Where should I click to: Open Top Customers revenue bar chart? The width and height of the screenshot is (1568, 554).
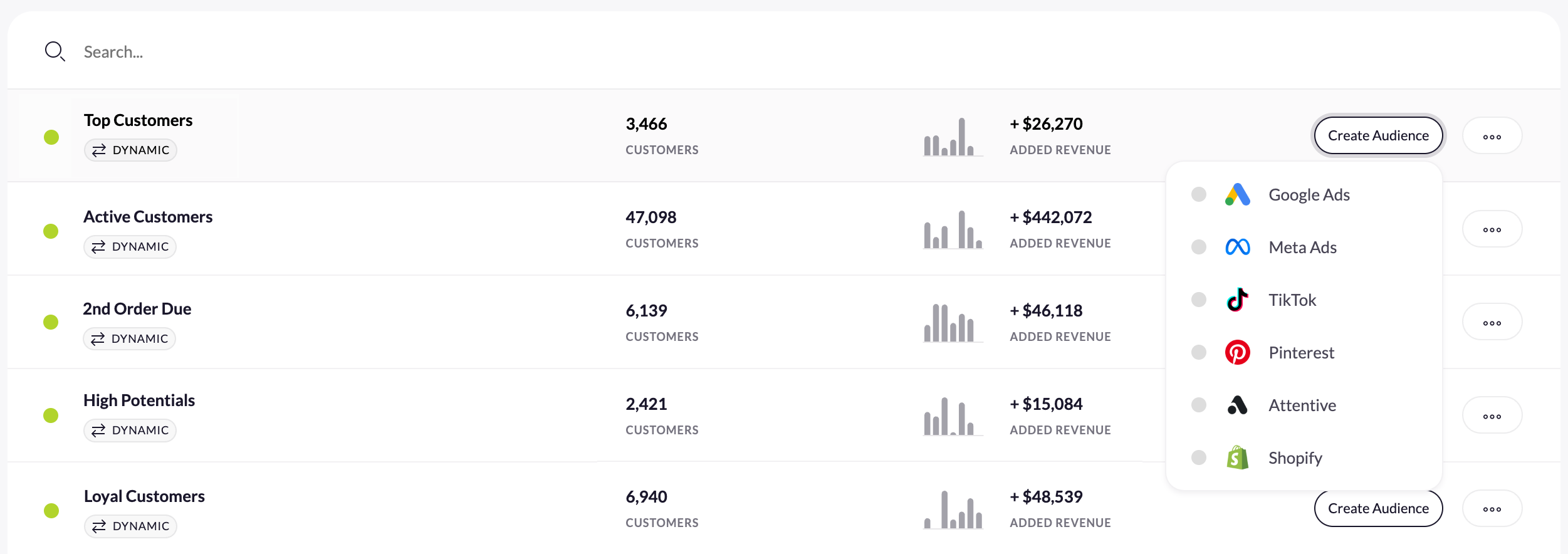(x=951, y=137)
